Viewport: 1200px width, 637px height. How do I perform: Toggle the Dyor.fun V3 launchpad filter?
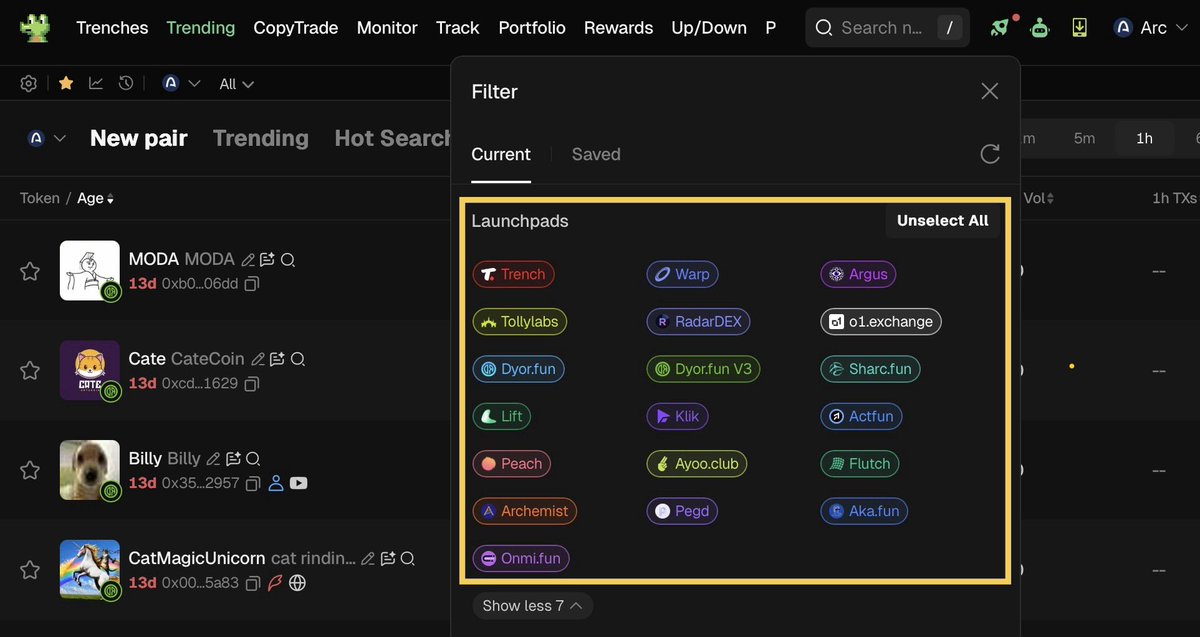pos(704,369)
